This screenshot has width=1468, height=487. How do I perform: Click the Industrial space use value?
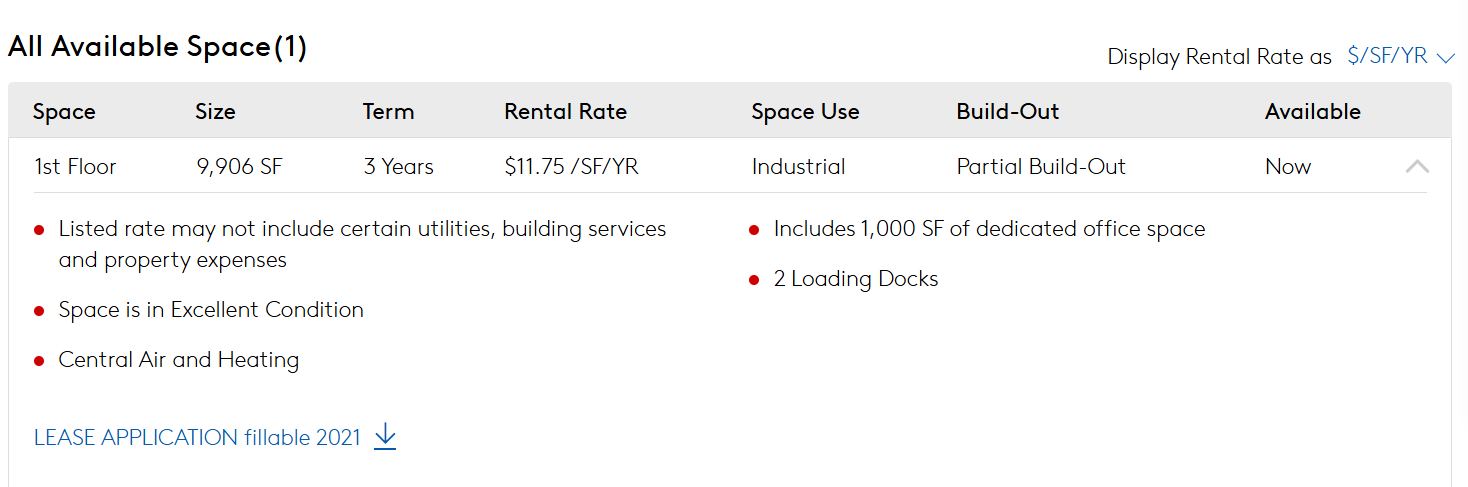[798, 167]
